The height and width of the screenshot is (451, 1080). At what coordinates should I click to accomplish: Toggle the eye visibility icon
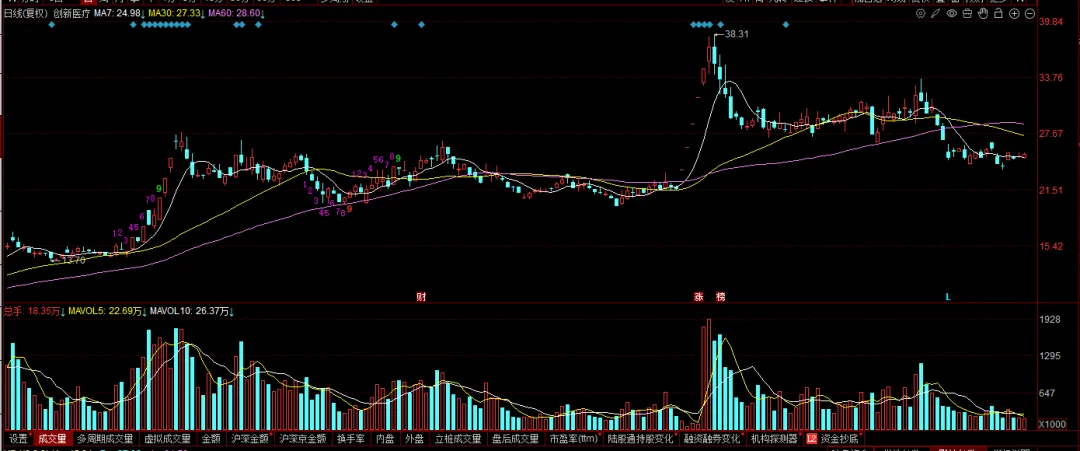click(952, 13)
